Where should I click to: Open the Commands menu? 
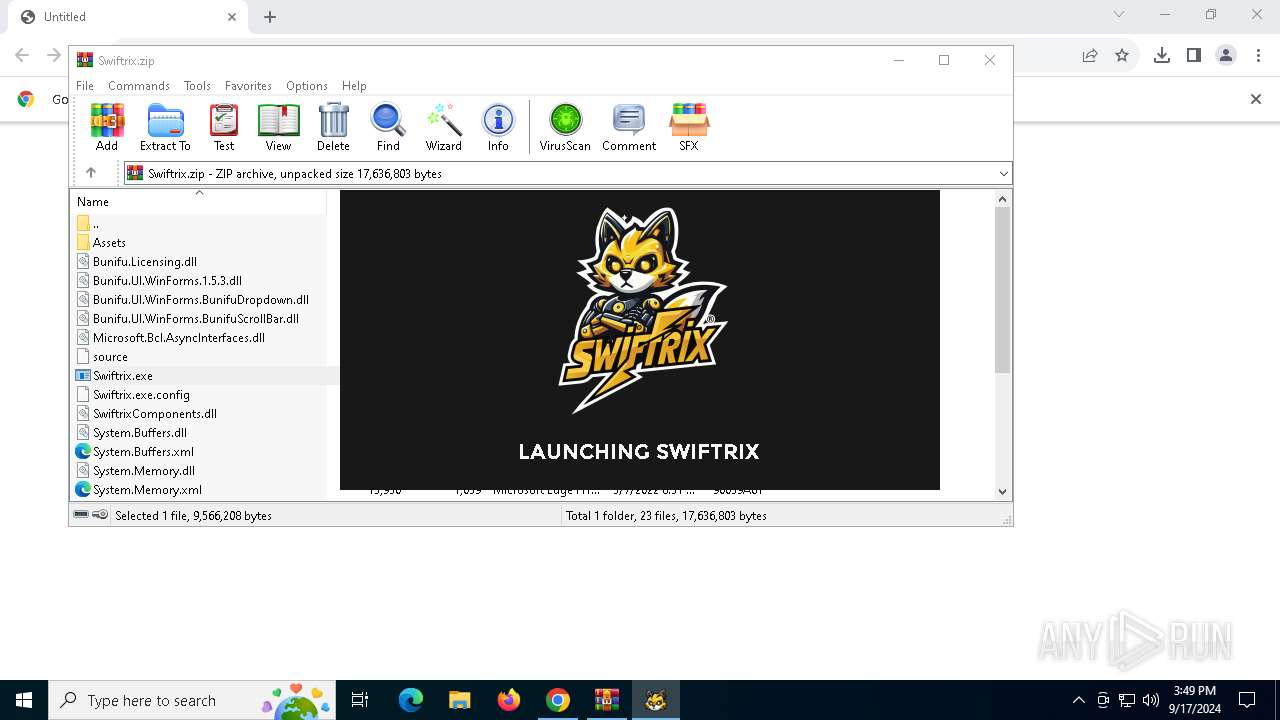click(x=139, y=86)
